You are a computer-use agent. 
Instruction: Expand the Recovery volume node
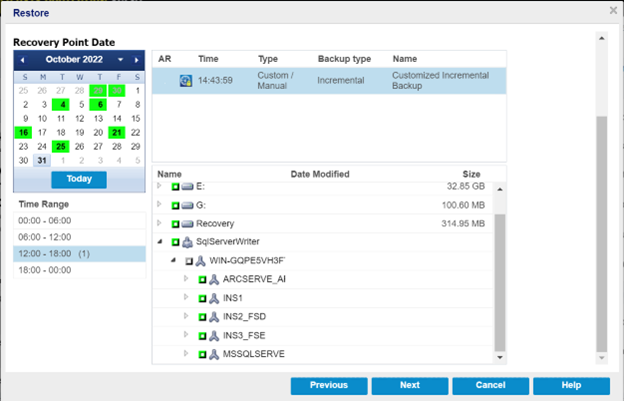[x=159, y=223]
